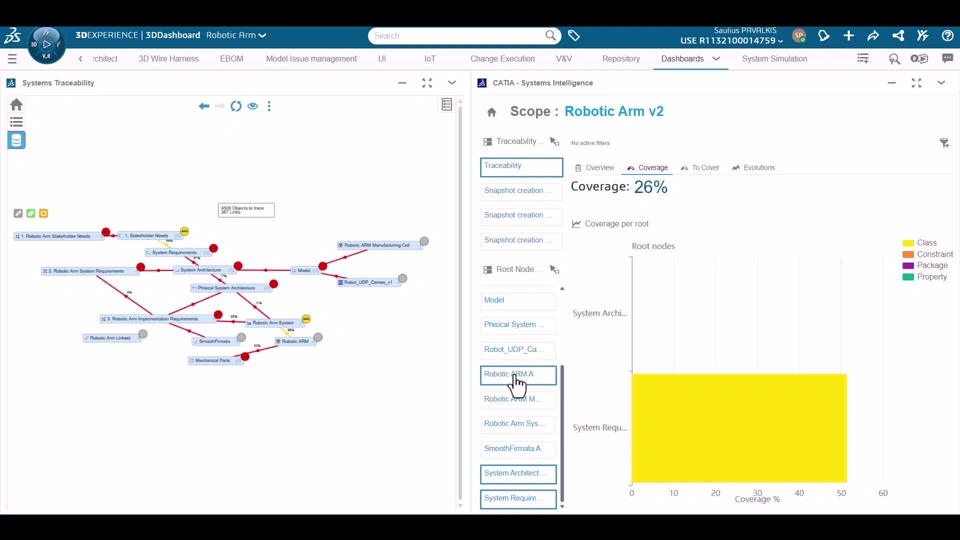This screenshot has width=960, height=540.
Task: Open the social network share icon
Action: tap(898, 36)
